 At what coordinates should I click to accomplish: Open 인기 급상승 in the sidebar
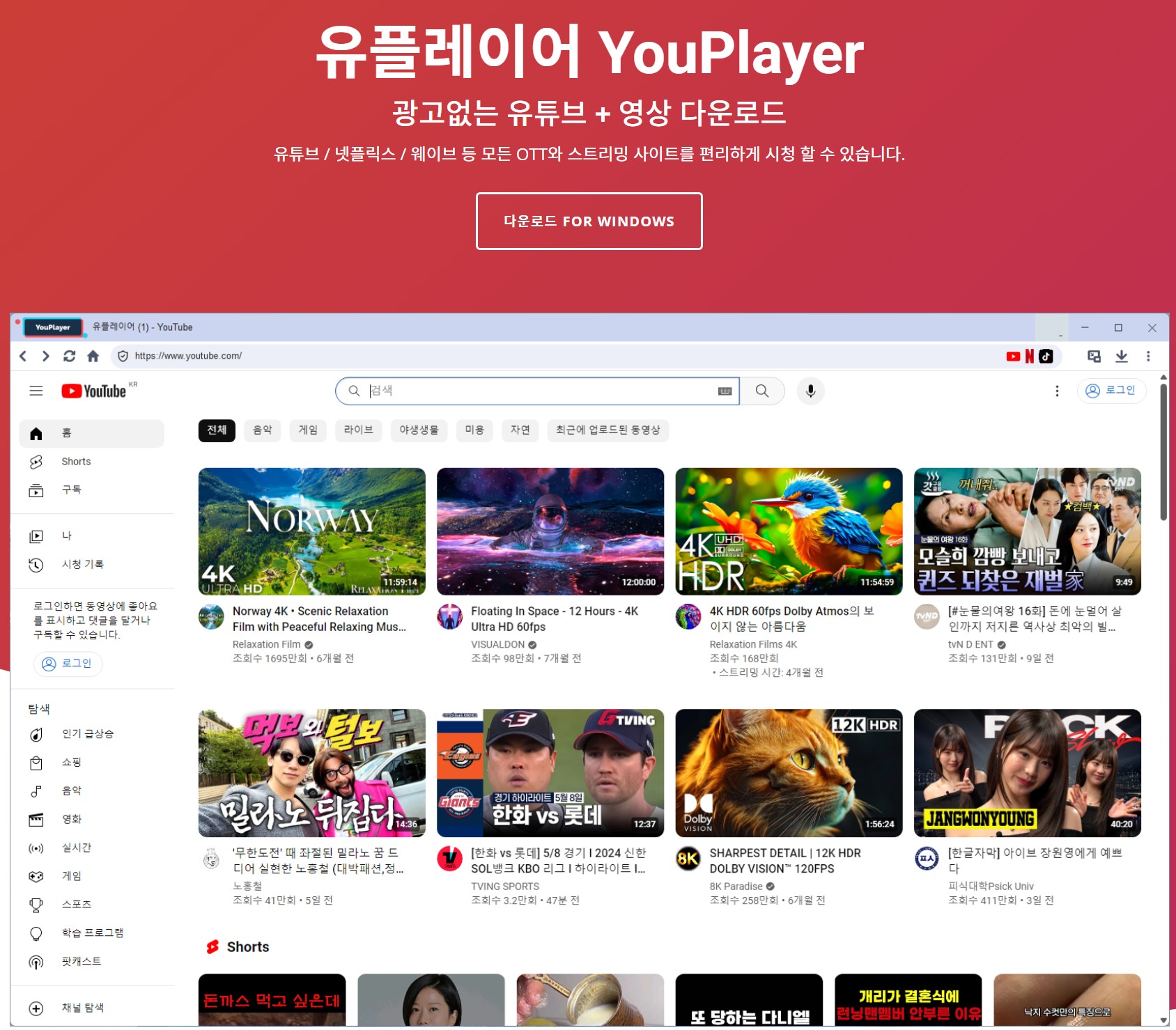point(91,734)
